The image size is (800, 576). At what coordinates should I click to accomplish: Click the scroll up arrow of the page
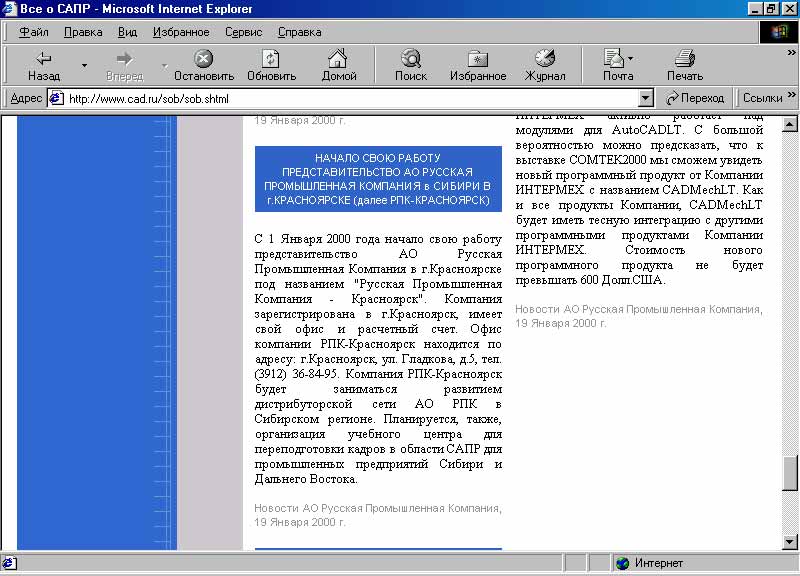(x=790, y=123)
